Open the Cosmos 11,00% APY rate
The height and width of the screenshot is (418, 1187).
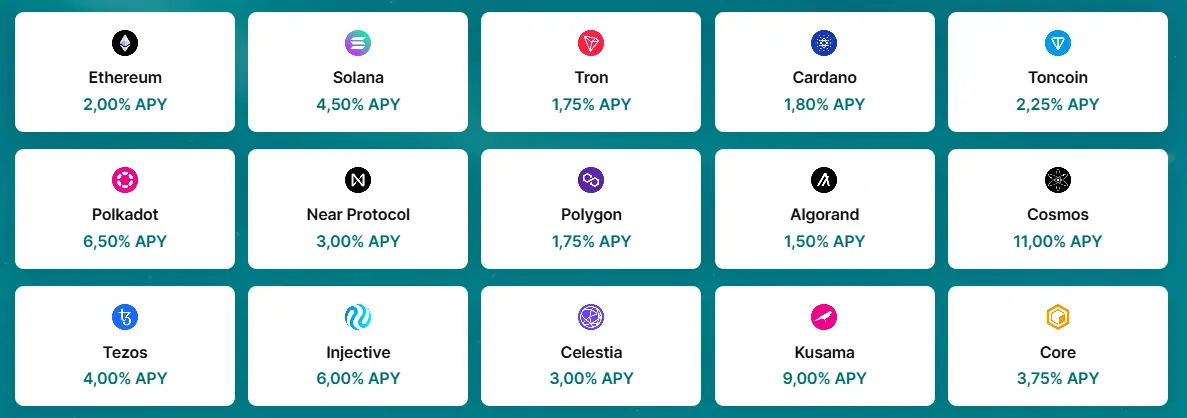(1058, 241)
